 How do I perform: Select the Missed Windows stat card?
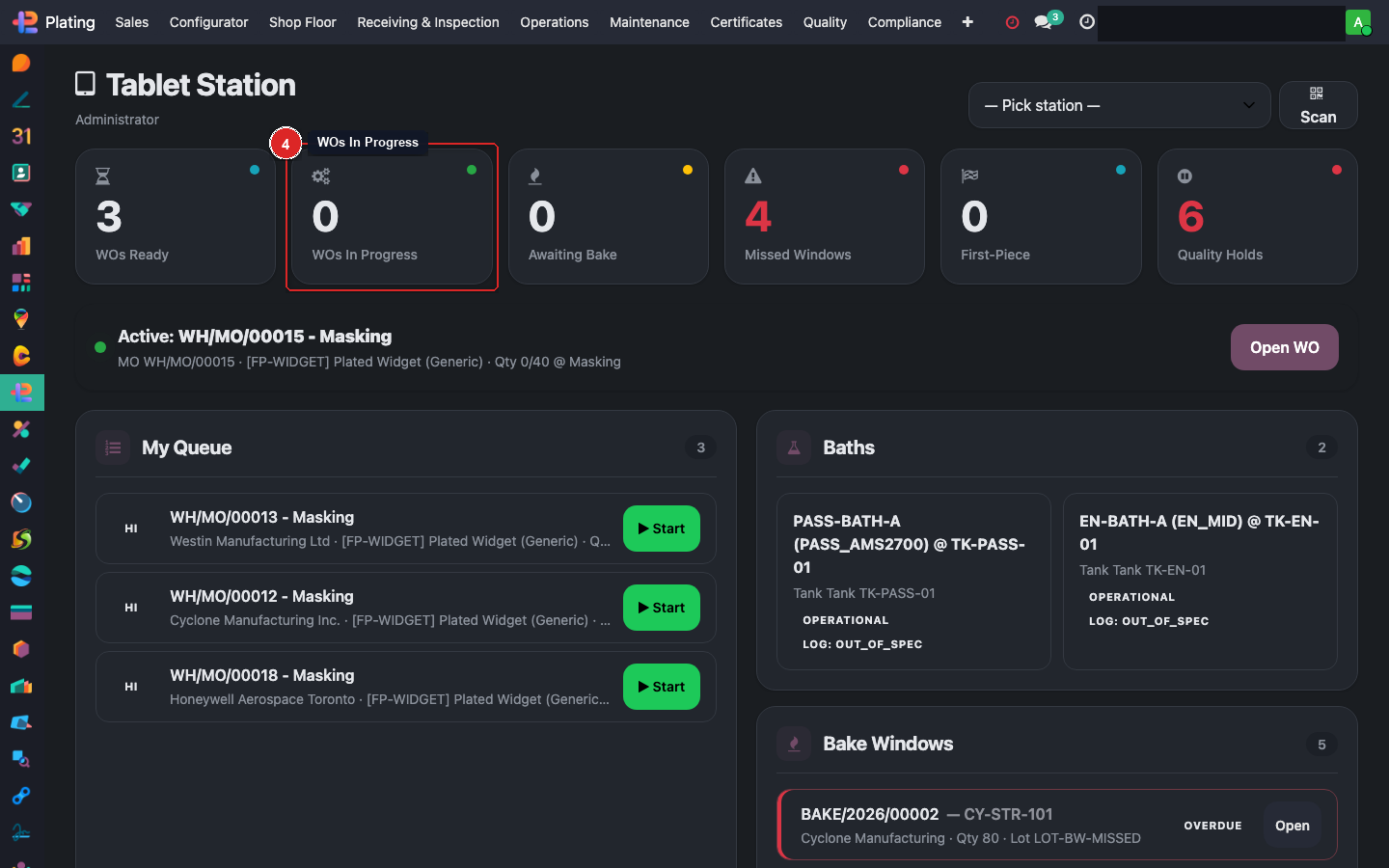click(x=825, y=217)
